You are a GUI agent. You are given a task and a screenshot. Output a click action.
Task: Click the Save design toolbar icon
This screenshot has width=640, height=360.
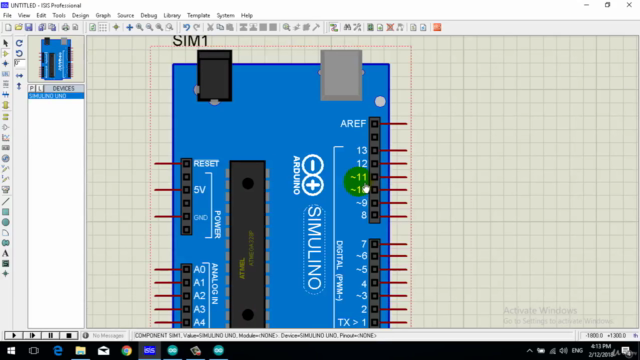29,27
